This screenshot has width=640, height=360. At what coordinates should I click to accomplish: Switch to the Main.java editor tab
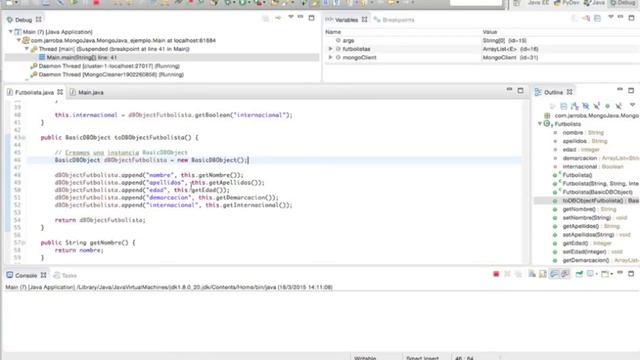click(87, 93)
